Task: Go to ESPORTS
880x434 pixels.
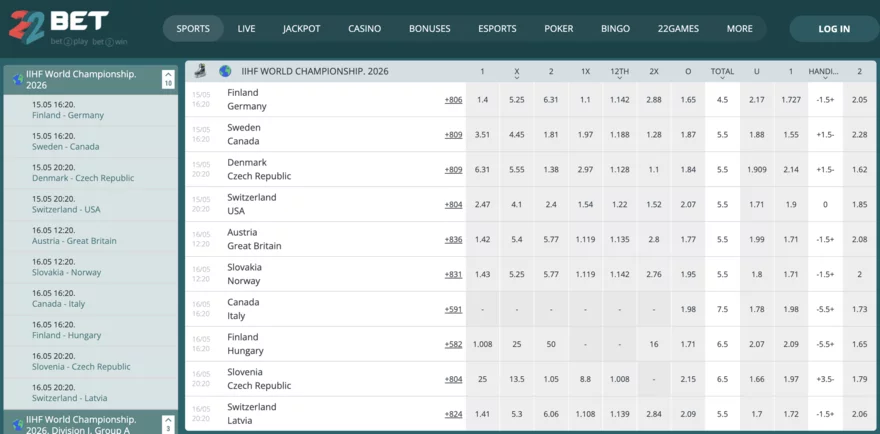Action: click(497, 29)
